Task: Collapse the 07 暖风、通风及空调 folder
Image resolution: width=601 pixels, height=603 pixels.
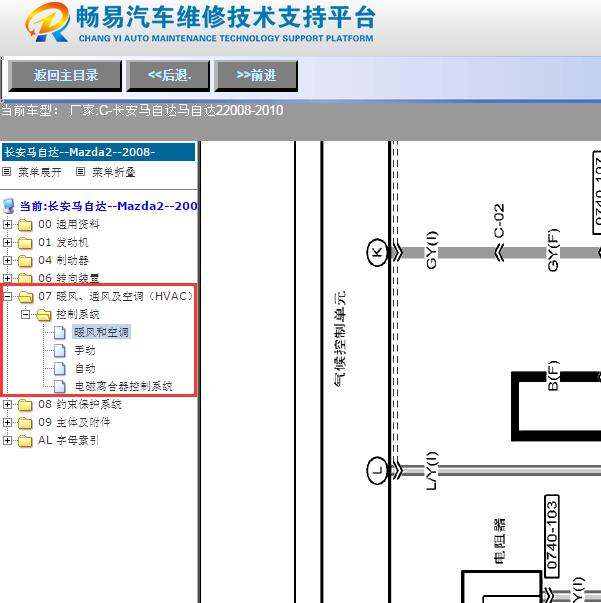Action: click(7, 296)
